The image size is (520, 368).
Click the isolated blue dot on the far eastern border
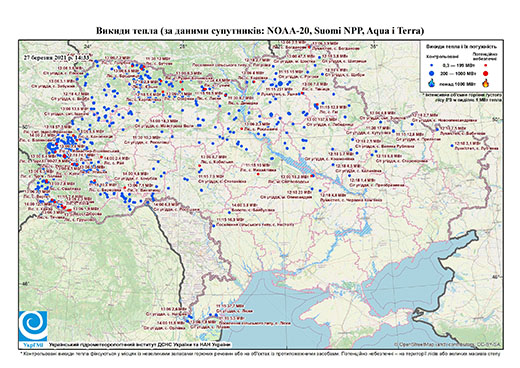coord(452,145)
